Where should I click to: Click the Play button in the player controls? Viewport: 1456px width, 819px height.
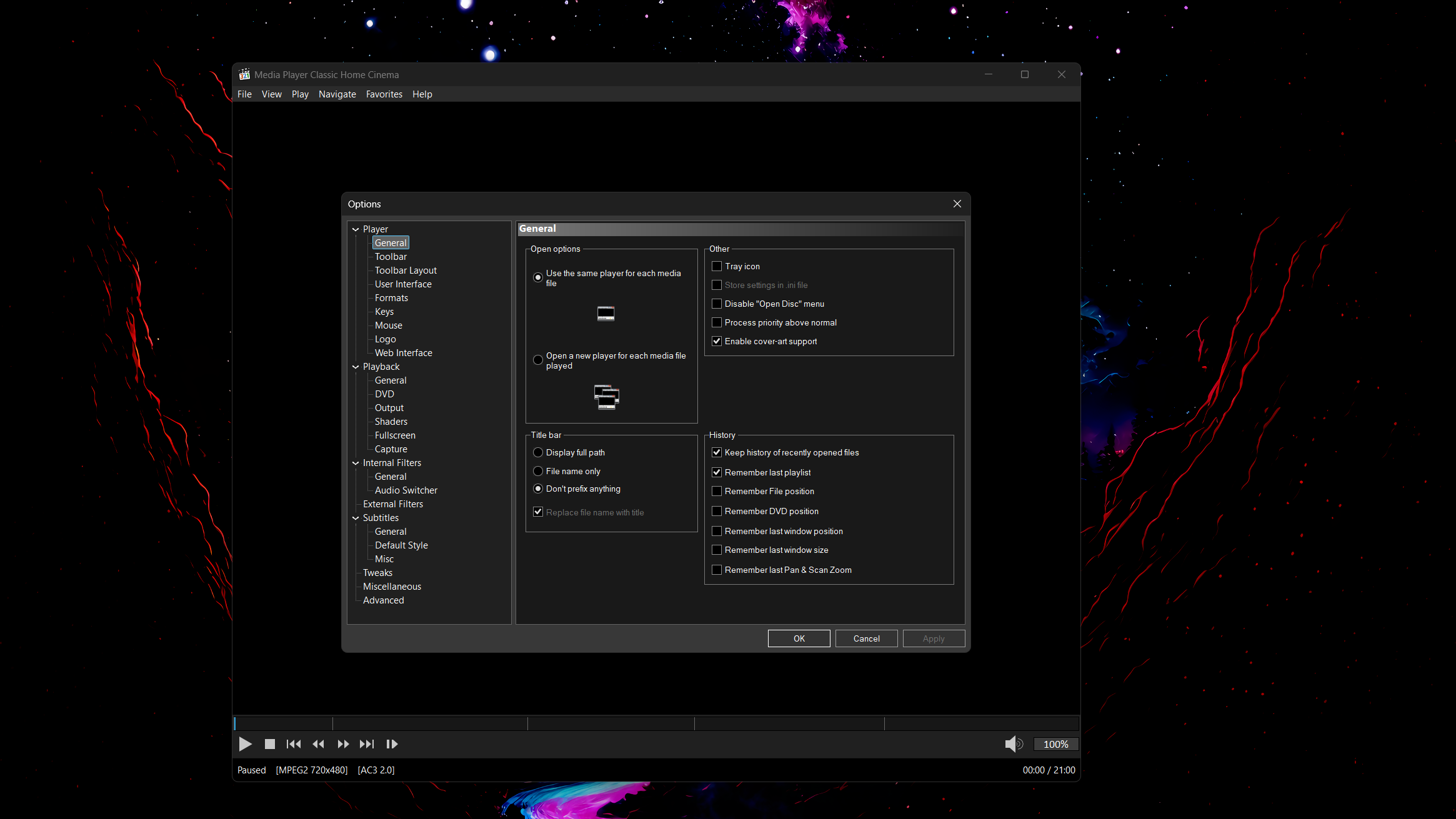click(245, 744)
